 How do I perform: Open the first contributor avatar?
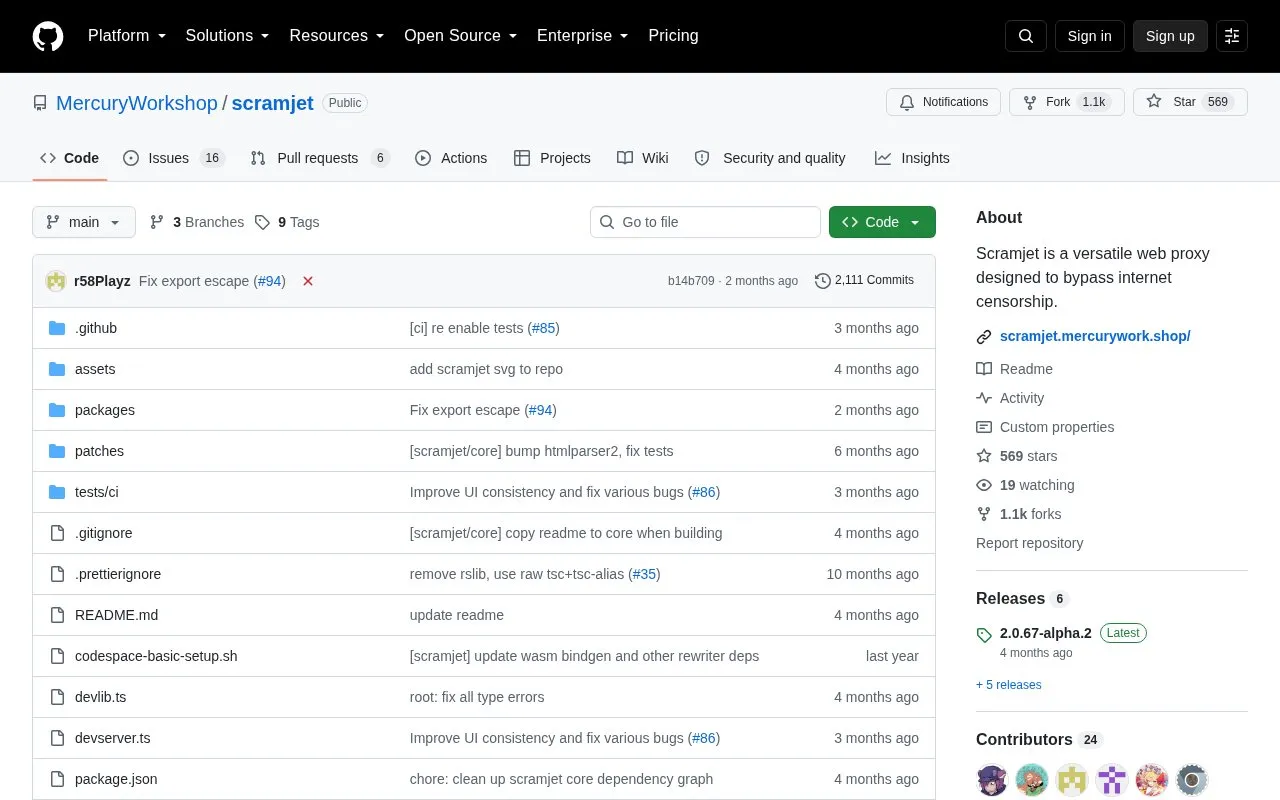(x=992, y=780)
